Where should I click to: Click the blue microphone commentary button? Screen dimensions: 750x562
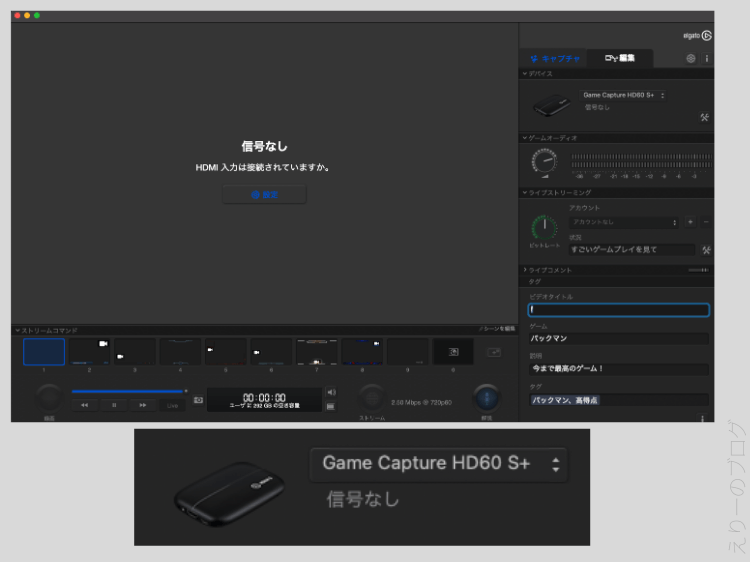pos(486,398)
